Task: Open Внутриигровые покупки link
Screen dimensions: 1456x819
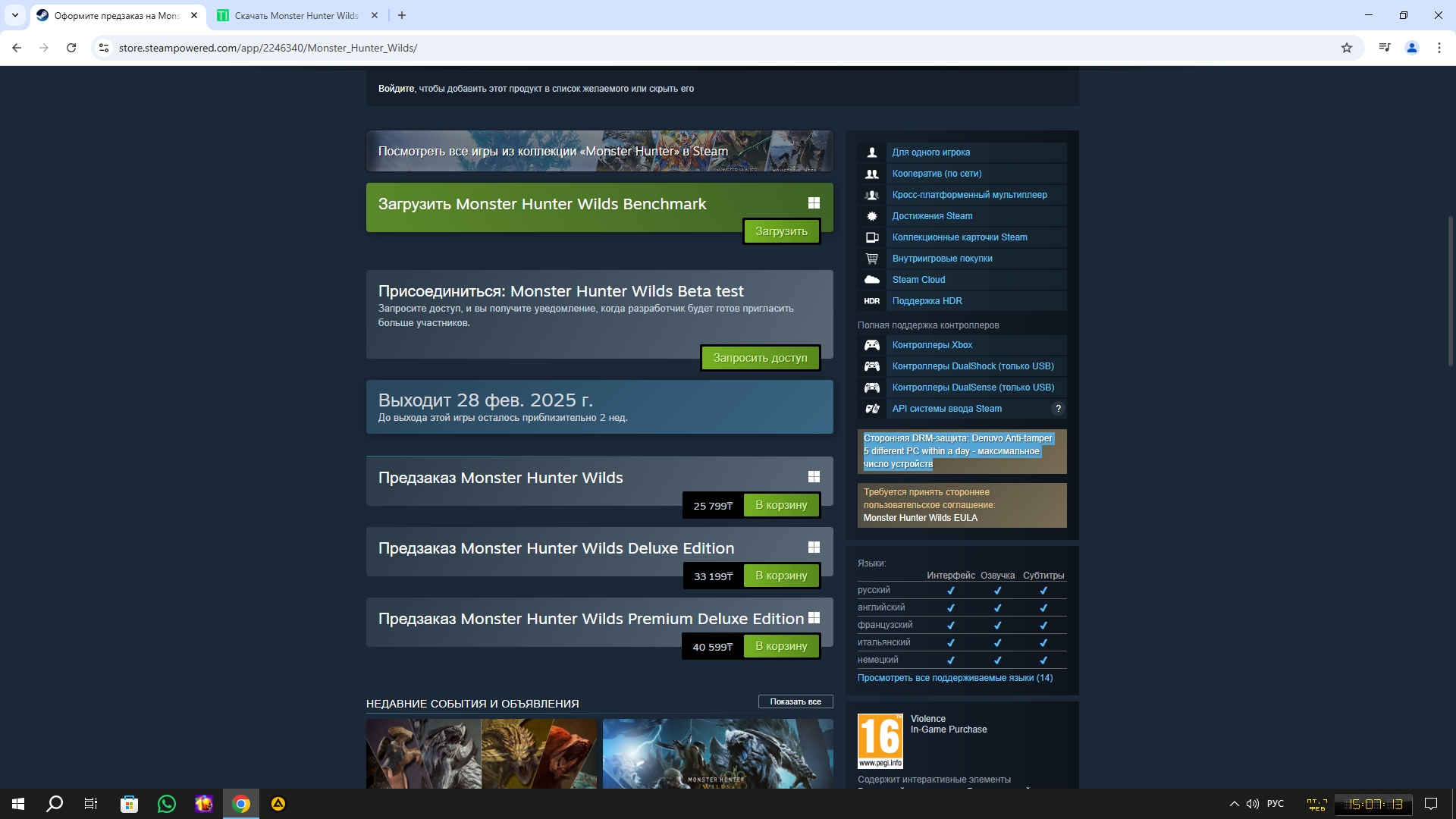Action: pos(942,259)
